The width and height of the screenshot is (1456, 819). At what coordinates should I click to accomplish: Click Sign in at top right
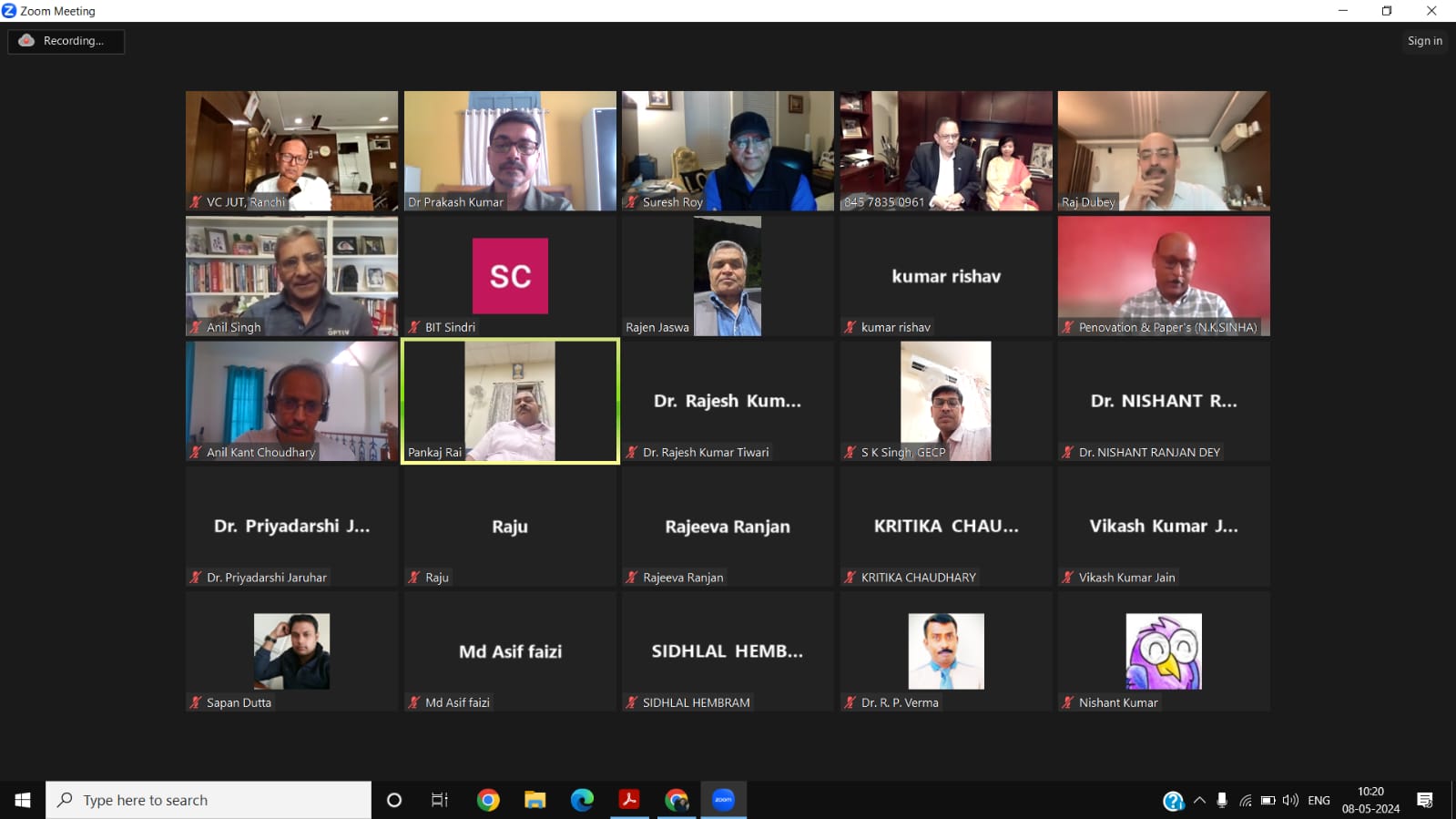click(x=1424, y=41)
